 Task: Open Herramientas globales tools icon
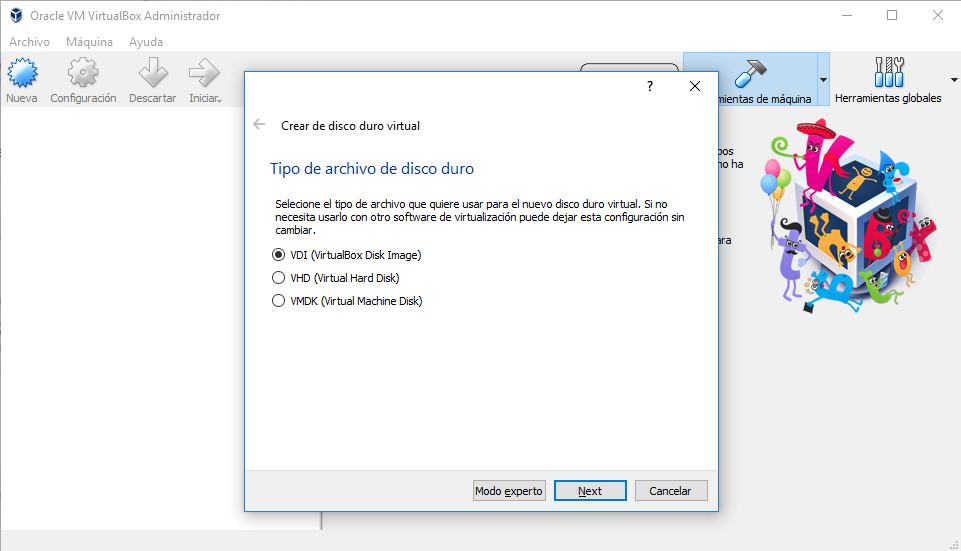coord(888,73)
